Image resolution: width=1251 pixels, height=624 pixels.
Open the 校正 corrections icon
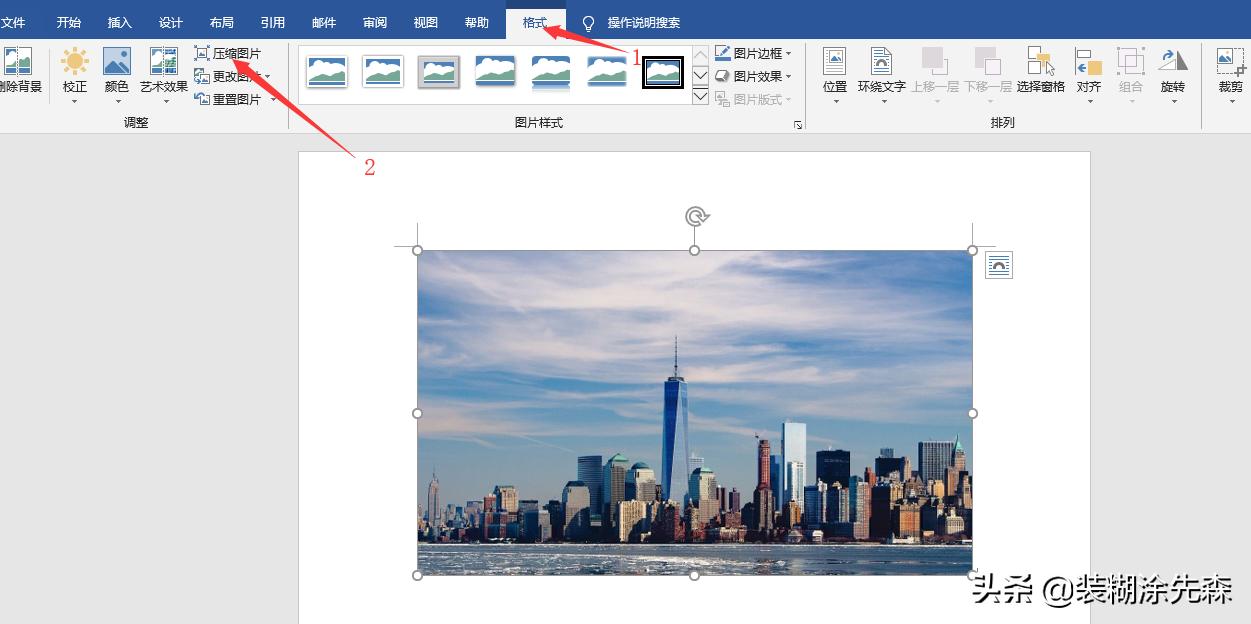pyautogui.click(x=75, y=61)
